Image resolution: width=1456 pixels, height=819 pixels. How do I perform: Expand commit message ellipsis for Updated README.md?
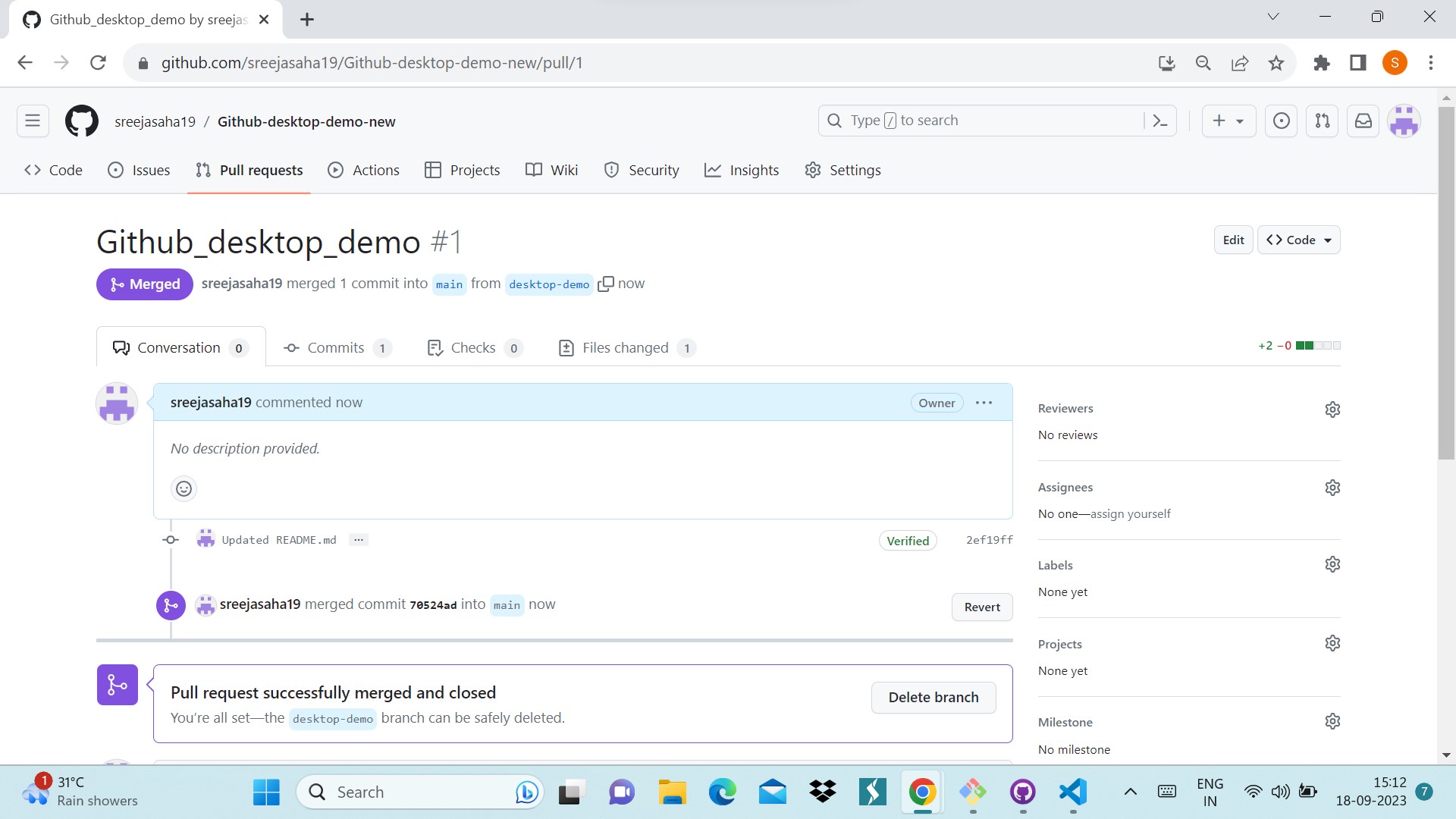(359, 540)
